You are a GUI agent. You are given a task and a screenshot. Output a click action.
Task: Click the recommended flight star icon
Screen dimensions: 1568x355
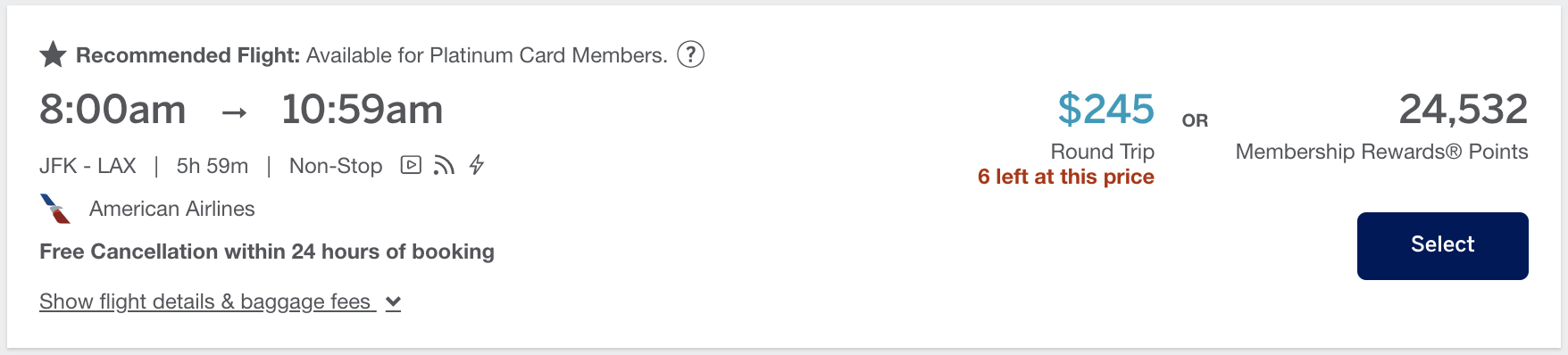tap(53, 54)
